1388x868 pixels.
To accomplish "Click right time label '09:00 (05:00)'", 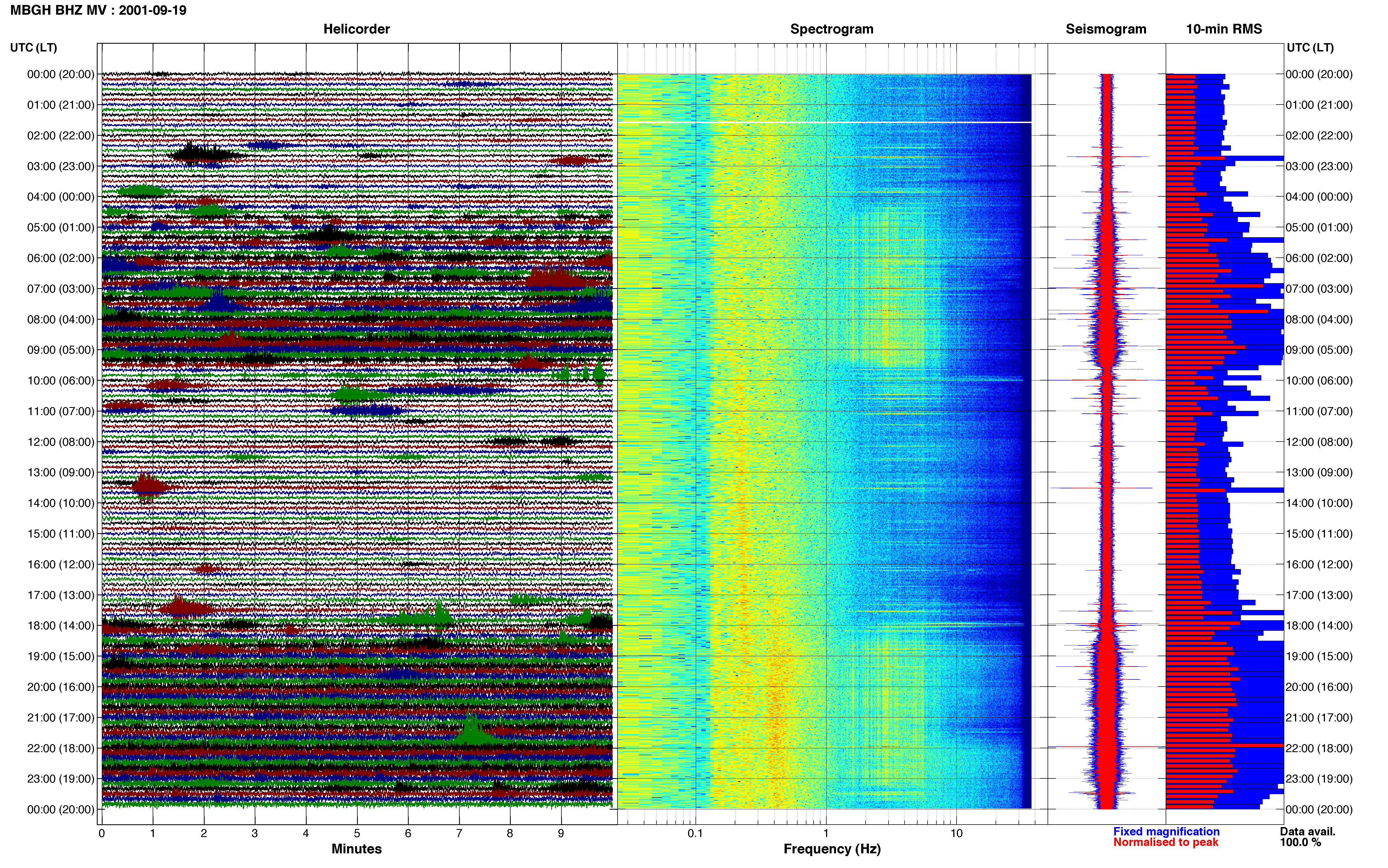I will 1319,350.
